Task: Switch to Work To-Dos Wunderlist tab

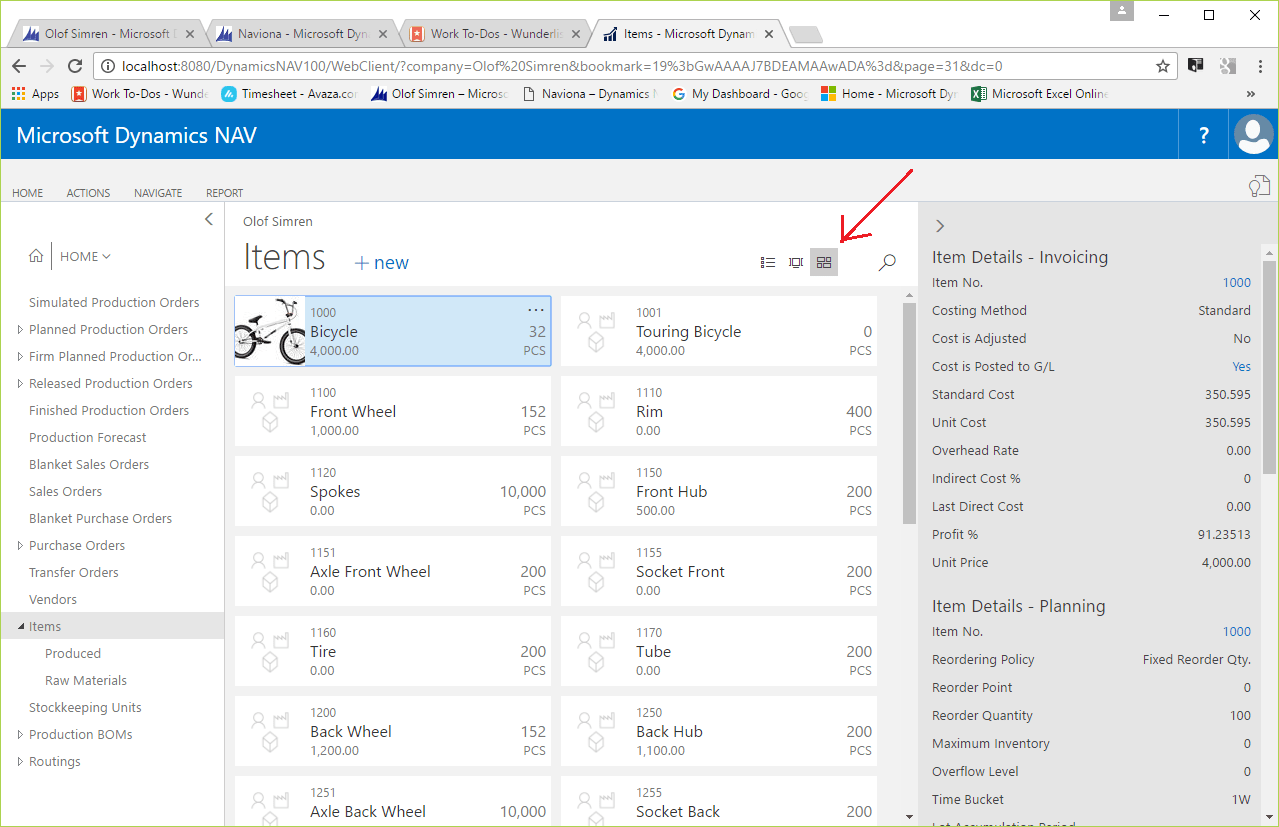Action: (494, 34)
